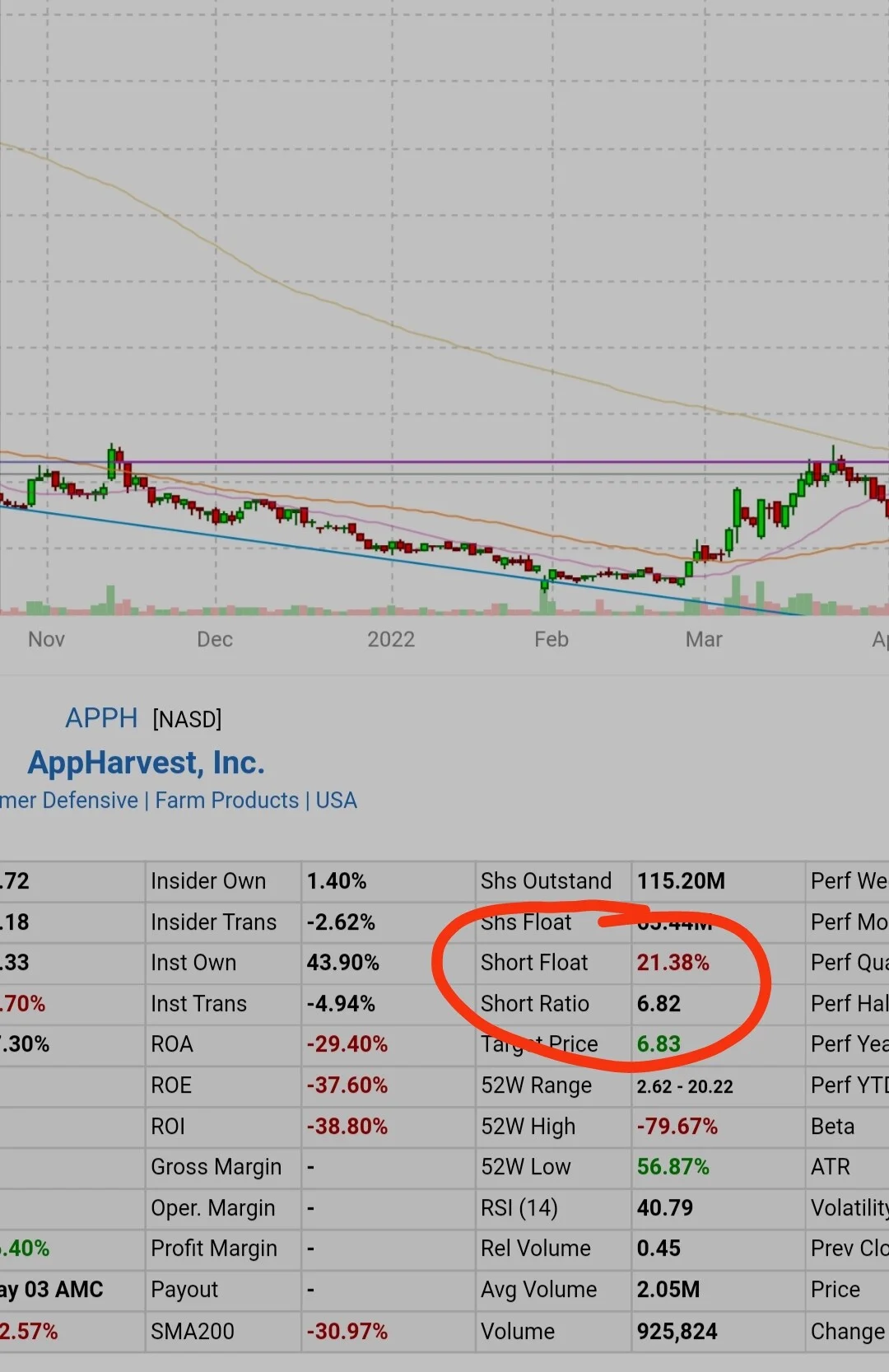Click the [NASD] exchange label
Viewport: 889px width, 1372px height.
[x=187, y=720]
